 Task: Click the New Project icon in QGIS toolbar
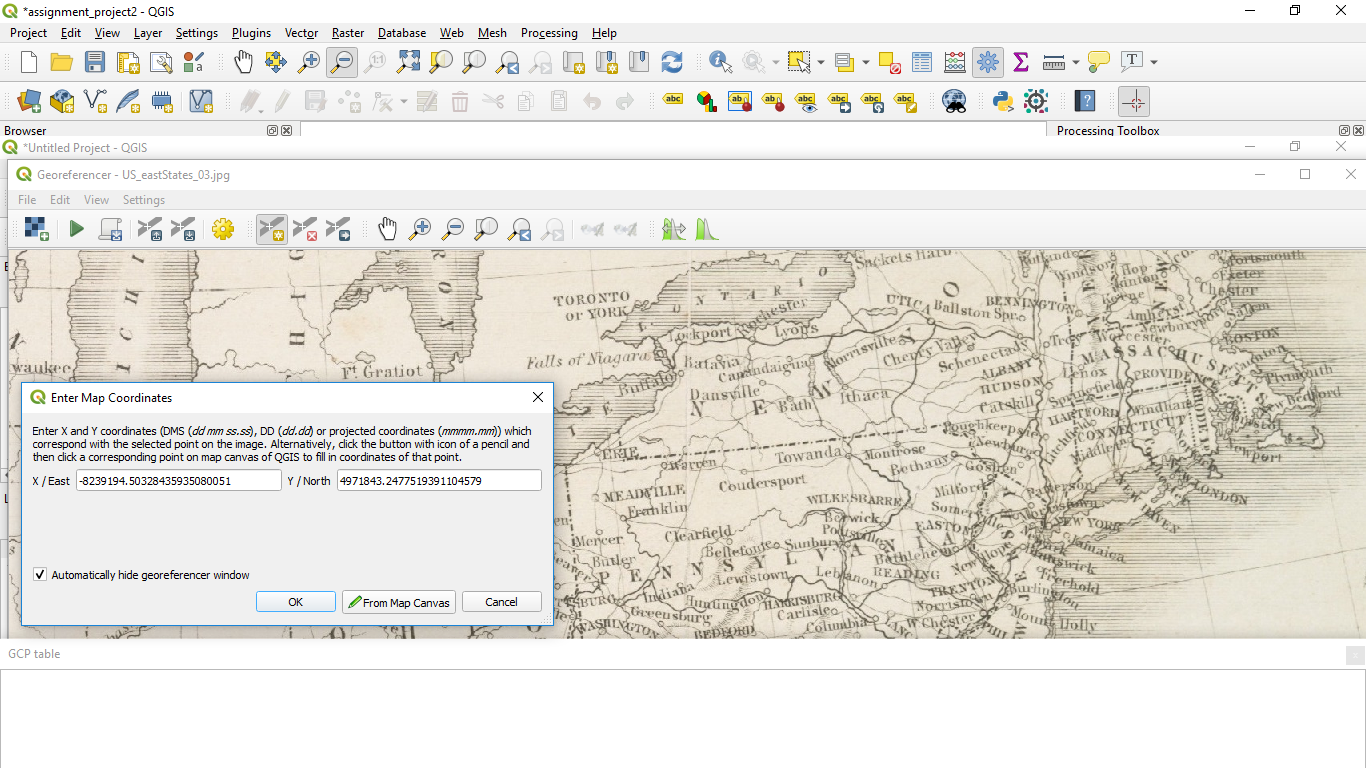click(x=29, y=62)
